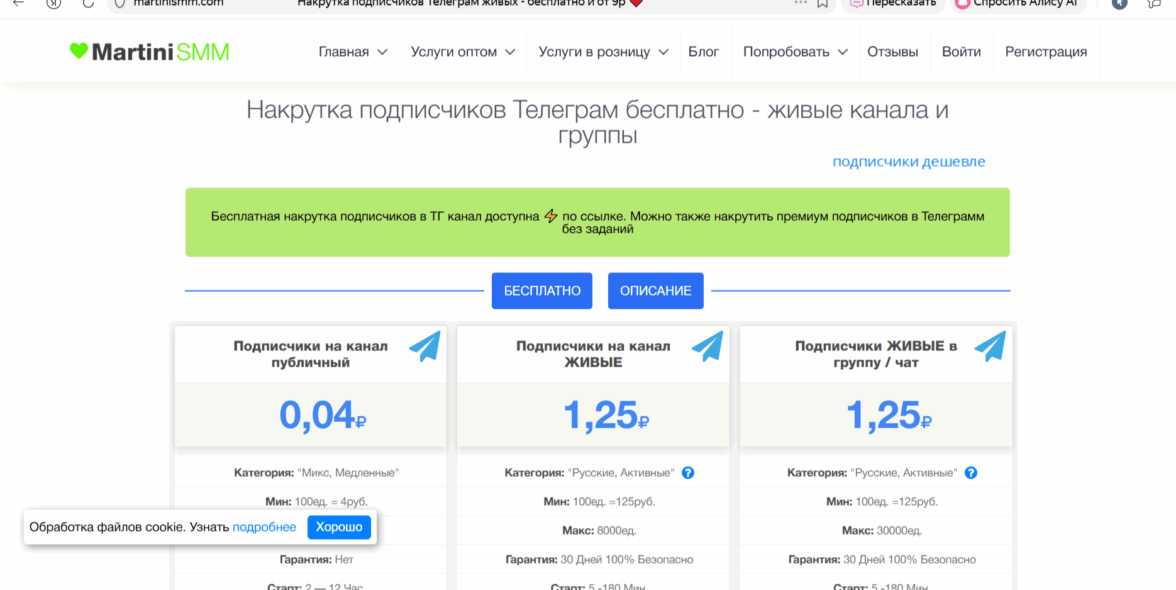Click Спросить Алису AI button

[x=1018, y=4]
